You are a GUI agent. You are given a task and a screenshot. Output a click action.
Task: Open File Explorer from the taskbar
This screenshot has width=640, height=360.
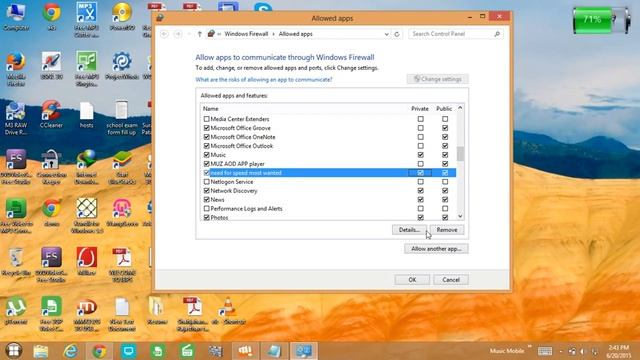click(41, 351)
